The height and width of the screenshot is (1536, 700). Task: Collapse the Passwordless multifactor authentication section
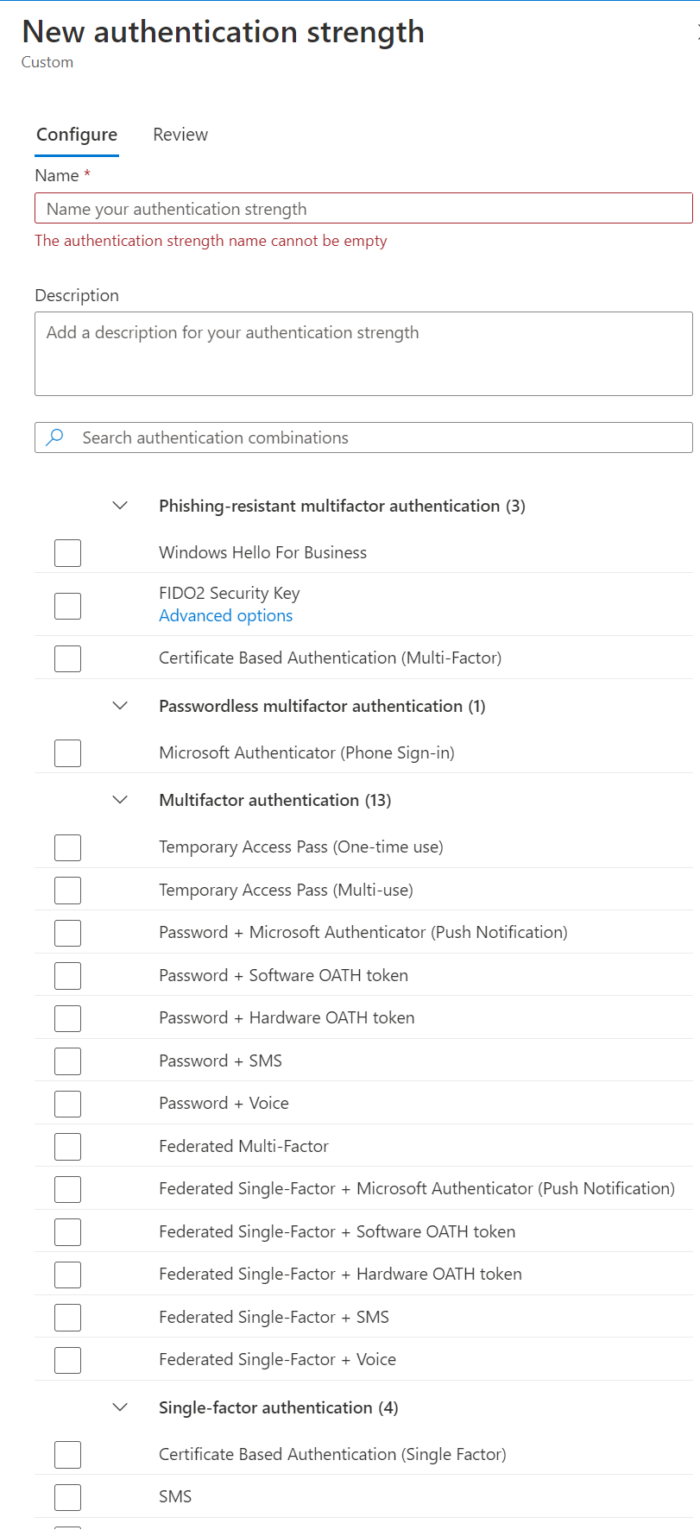(x=121, y=706)
